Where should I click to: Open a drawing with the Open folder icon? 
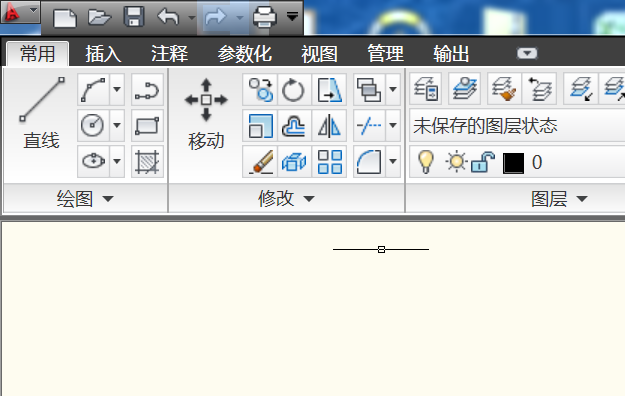[99, 17]
